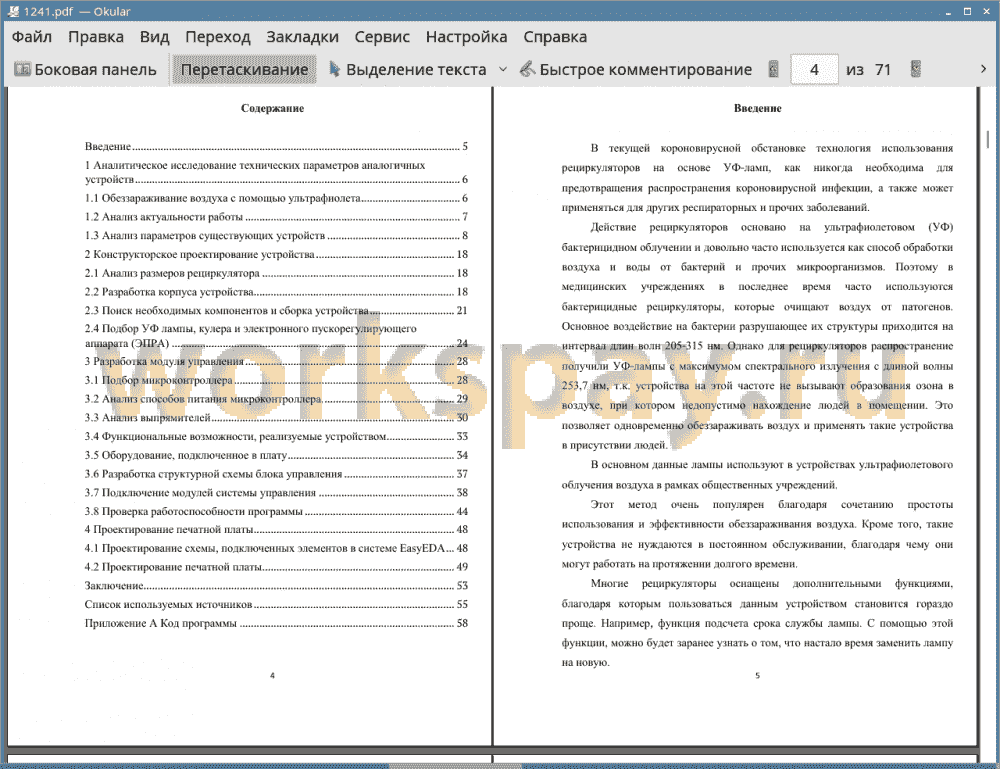Open the Переход menu
The height and width of the screenshot is (769, 1000).
217,37
